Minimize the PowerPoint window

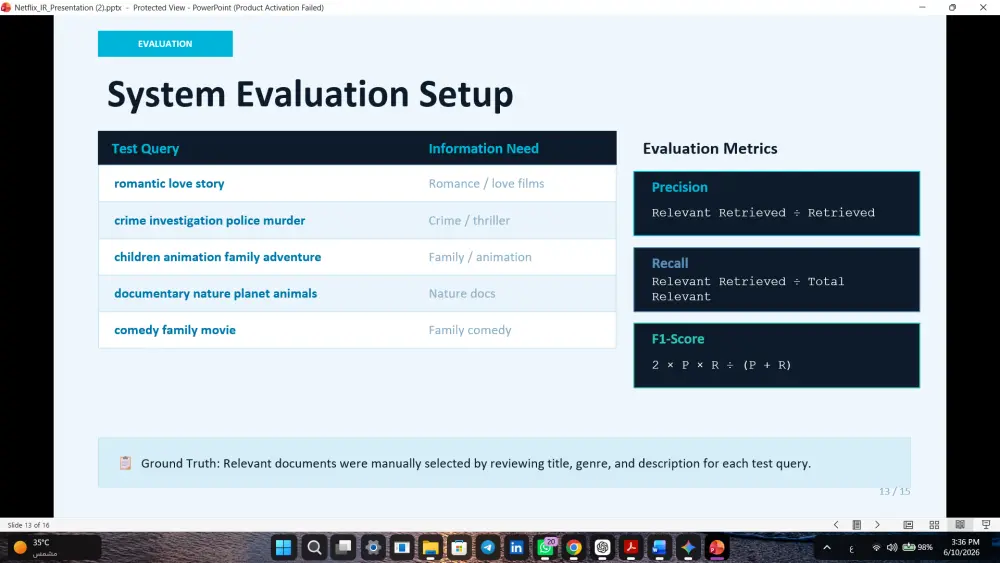pos(922,8)
